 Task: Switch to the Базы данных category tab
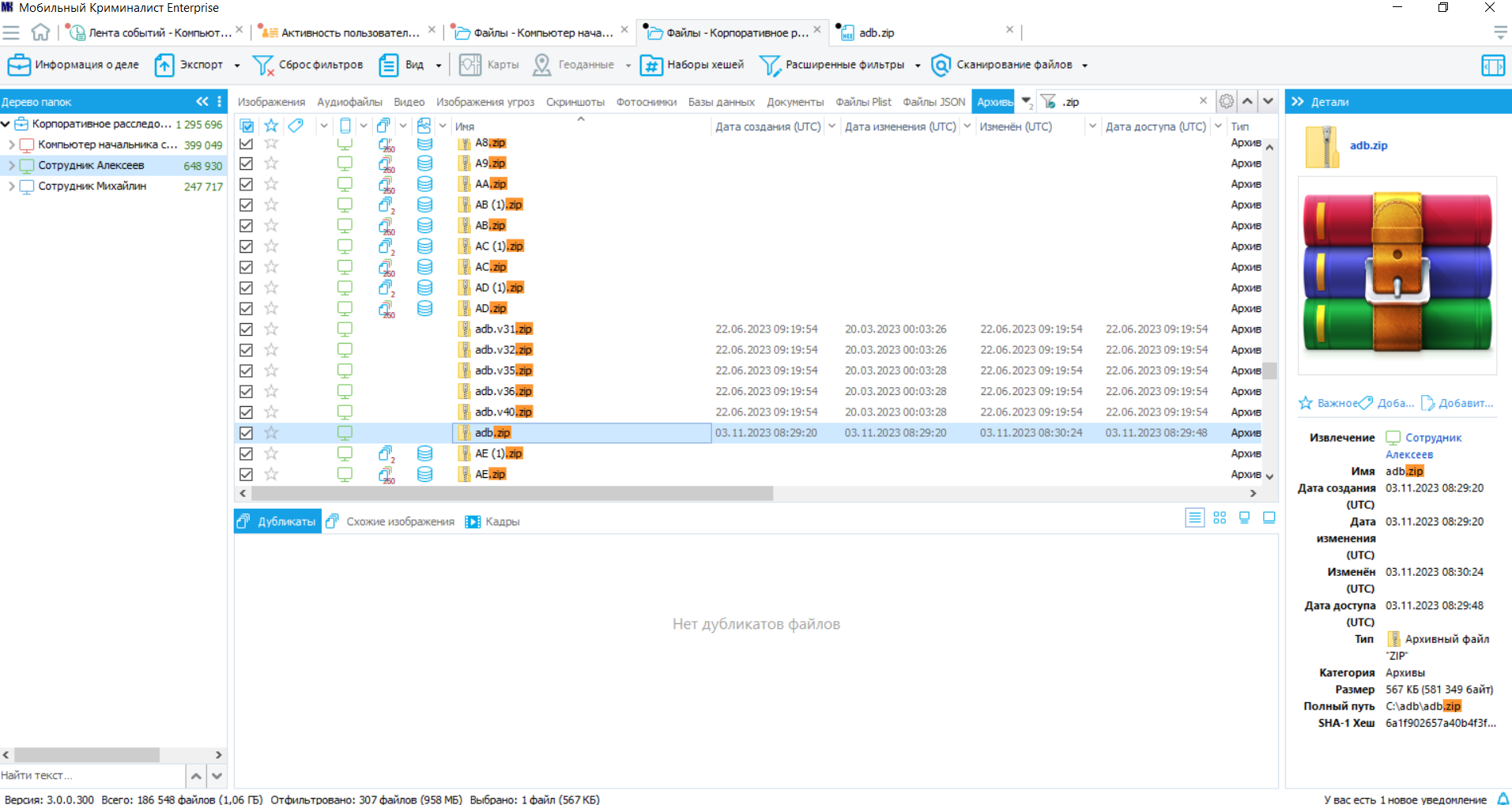click(721, 102)
